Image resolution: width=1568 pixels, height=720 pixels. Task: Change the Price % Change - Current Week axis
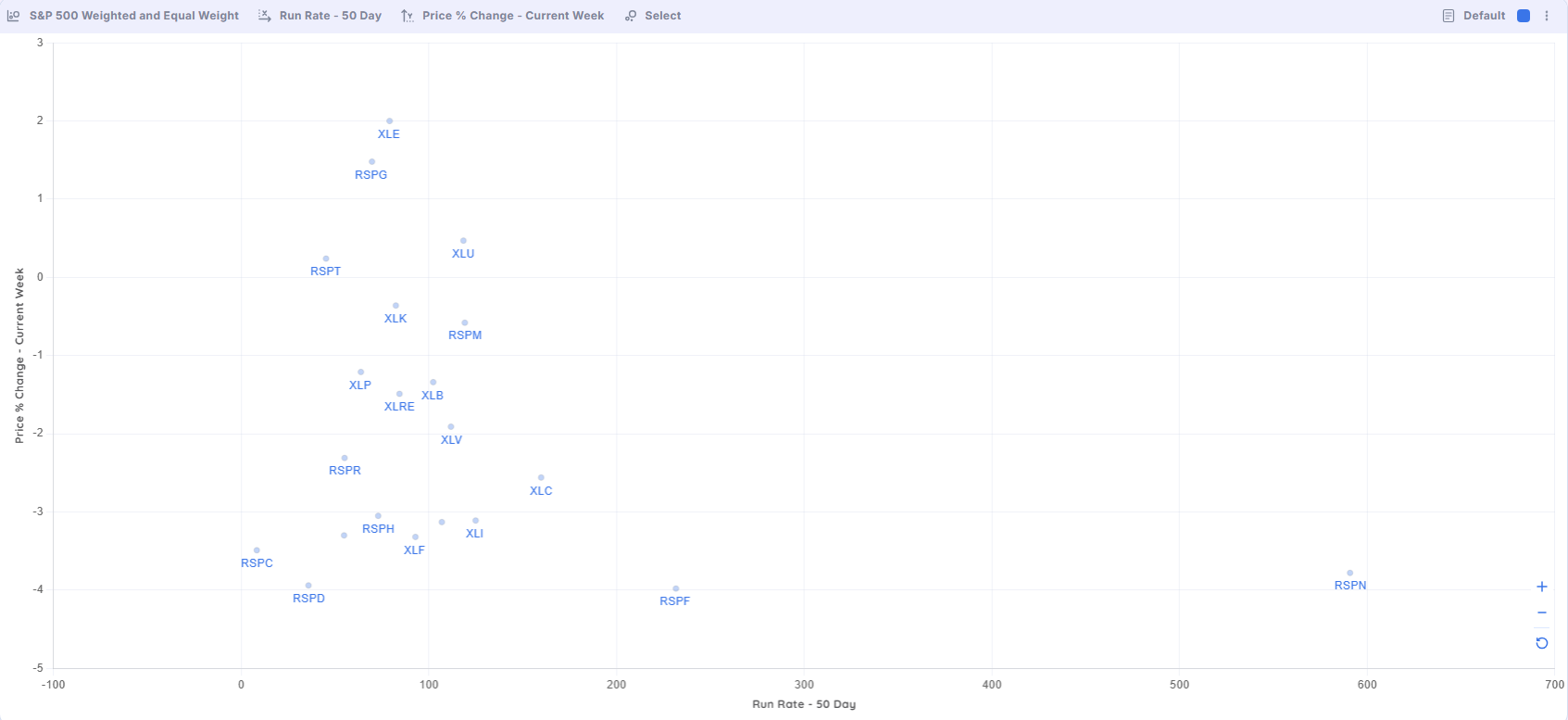pos(513,16)
